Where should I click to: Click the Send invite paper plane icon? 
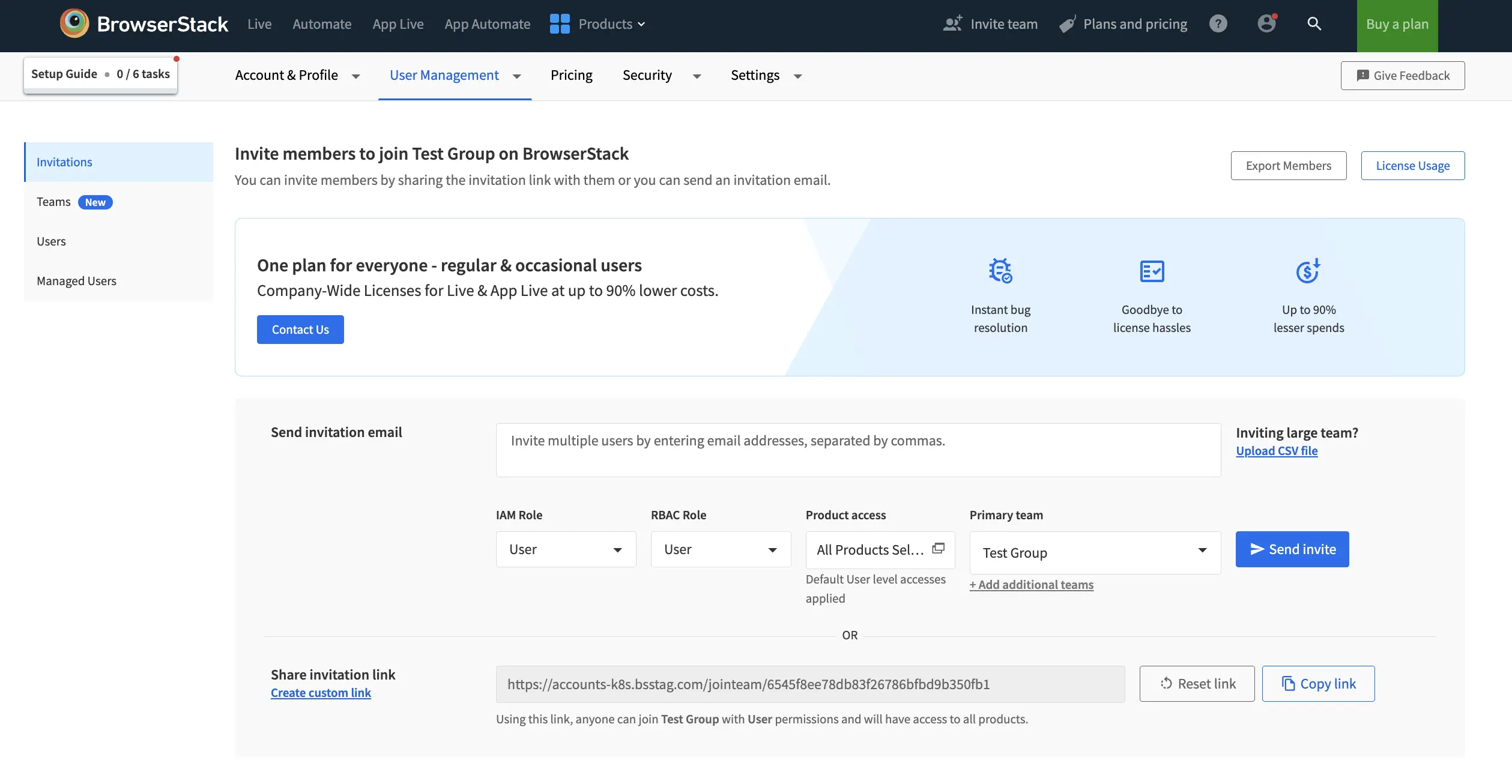pos(1257,549)
